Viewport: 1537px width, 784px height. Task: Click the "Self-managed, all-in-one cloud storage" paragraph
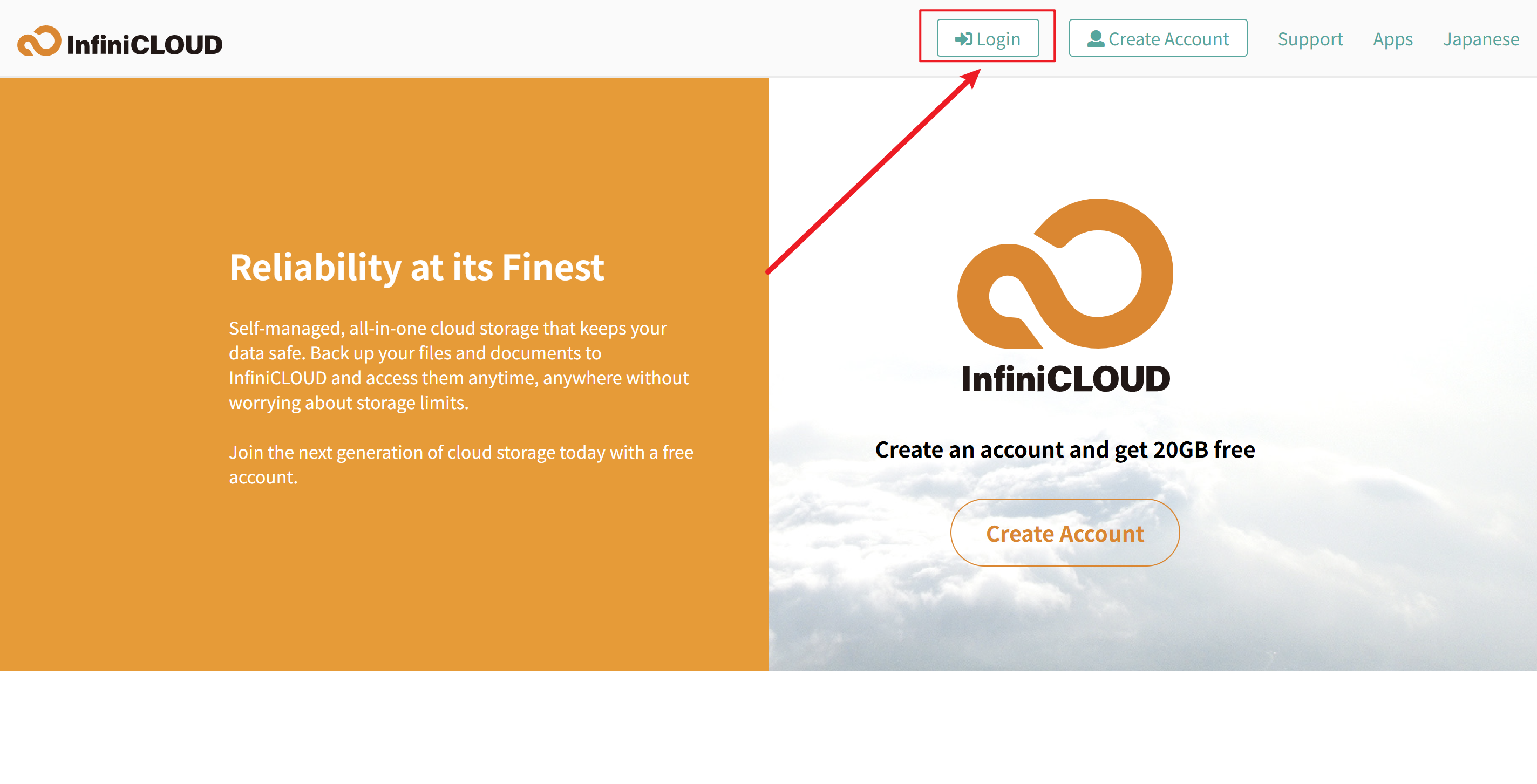459,365
